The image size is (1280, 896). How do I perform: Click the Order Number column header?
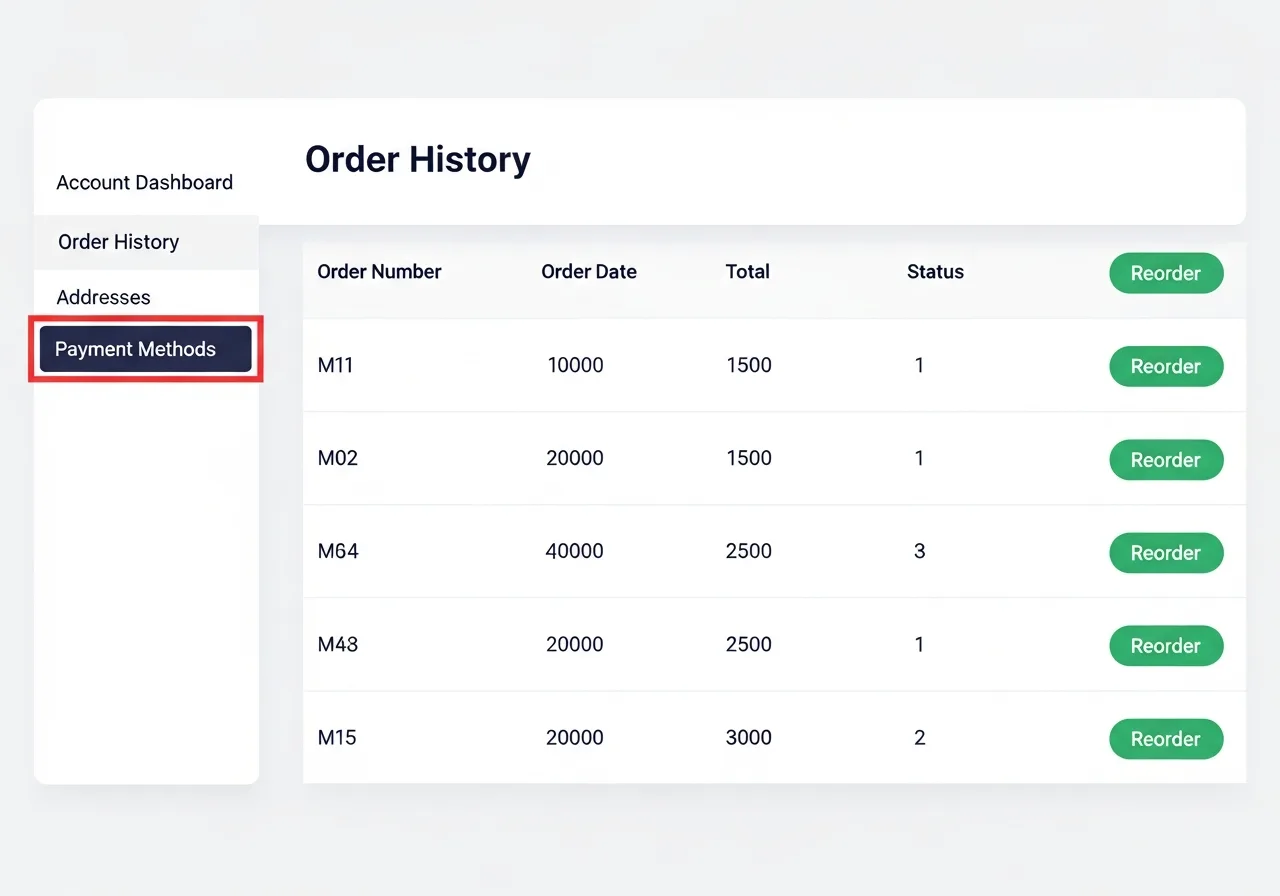point(379,272)
